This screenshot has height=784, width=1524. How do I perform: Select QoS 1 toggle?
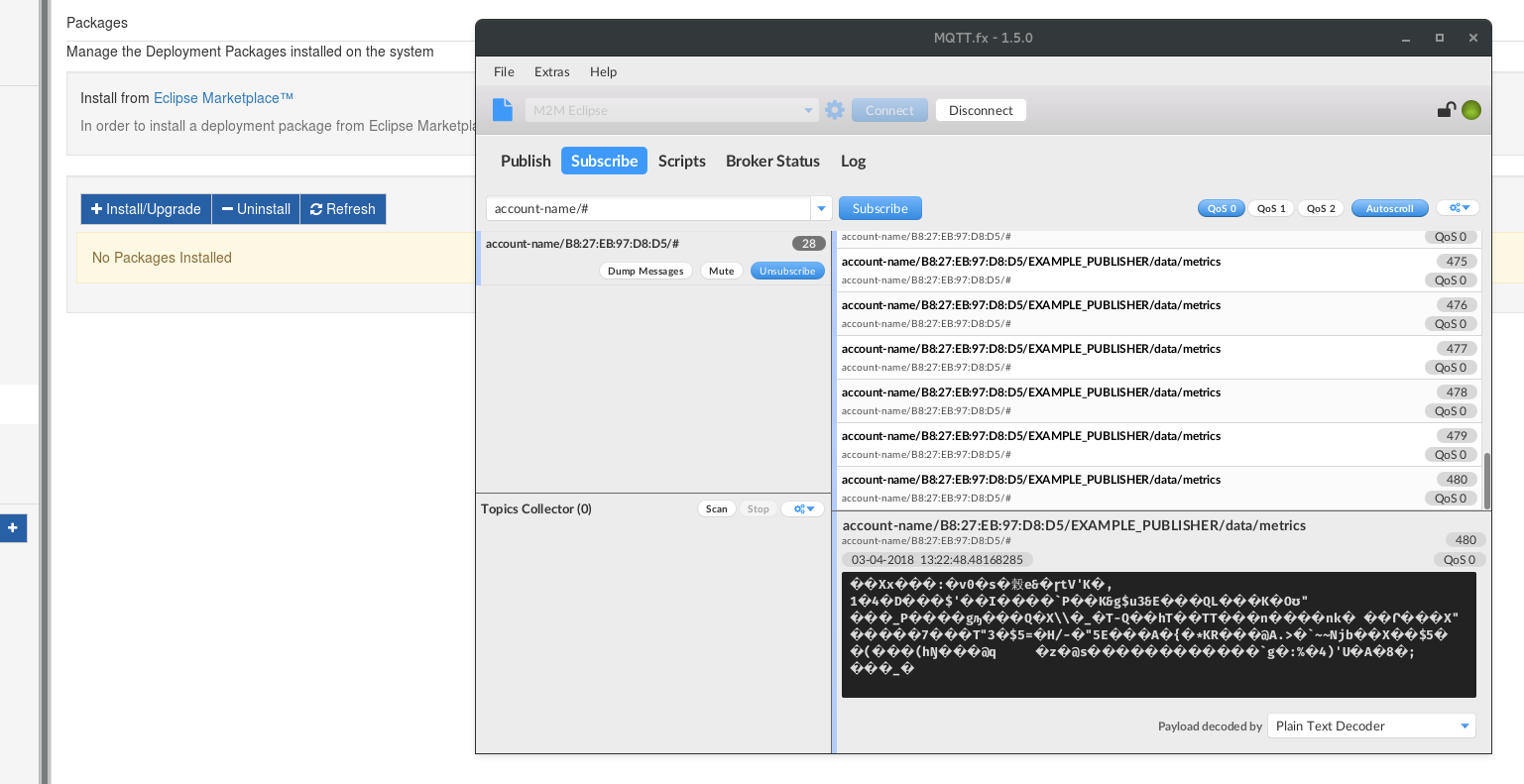click(1271, 208)
